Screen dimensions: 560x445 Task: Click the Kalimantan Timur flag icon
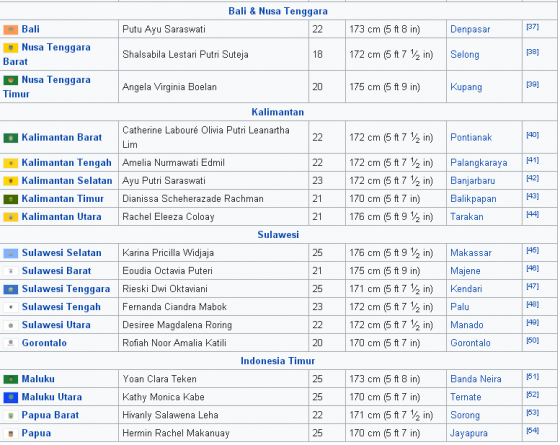(x=11, y=199)
